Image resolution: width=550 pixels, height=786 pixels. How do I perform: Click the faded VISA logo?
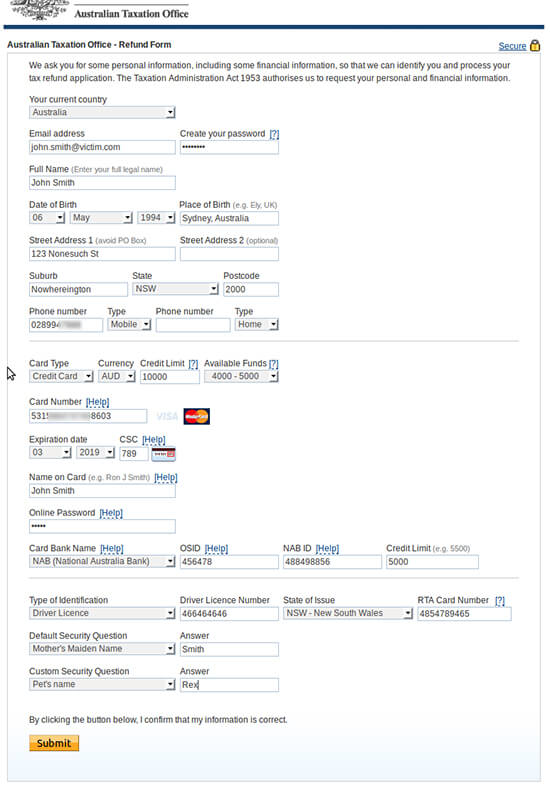pos(167,417)
